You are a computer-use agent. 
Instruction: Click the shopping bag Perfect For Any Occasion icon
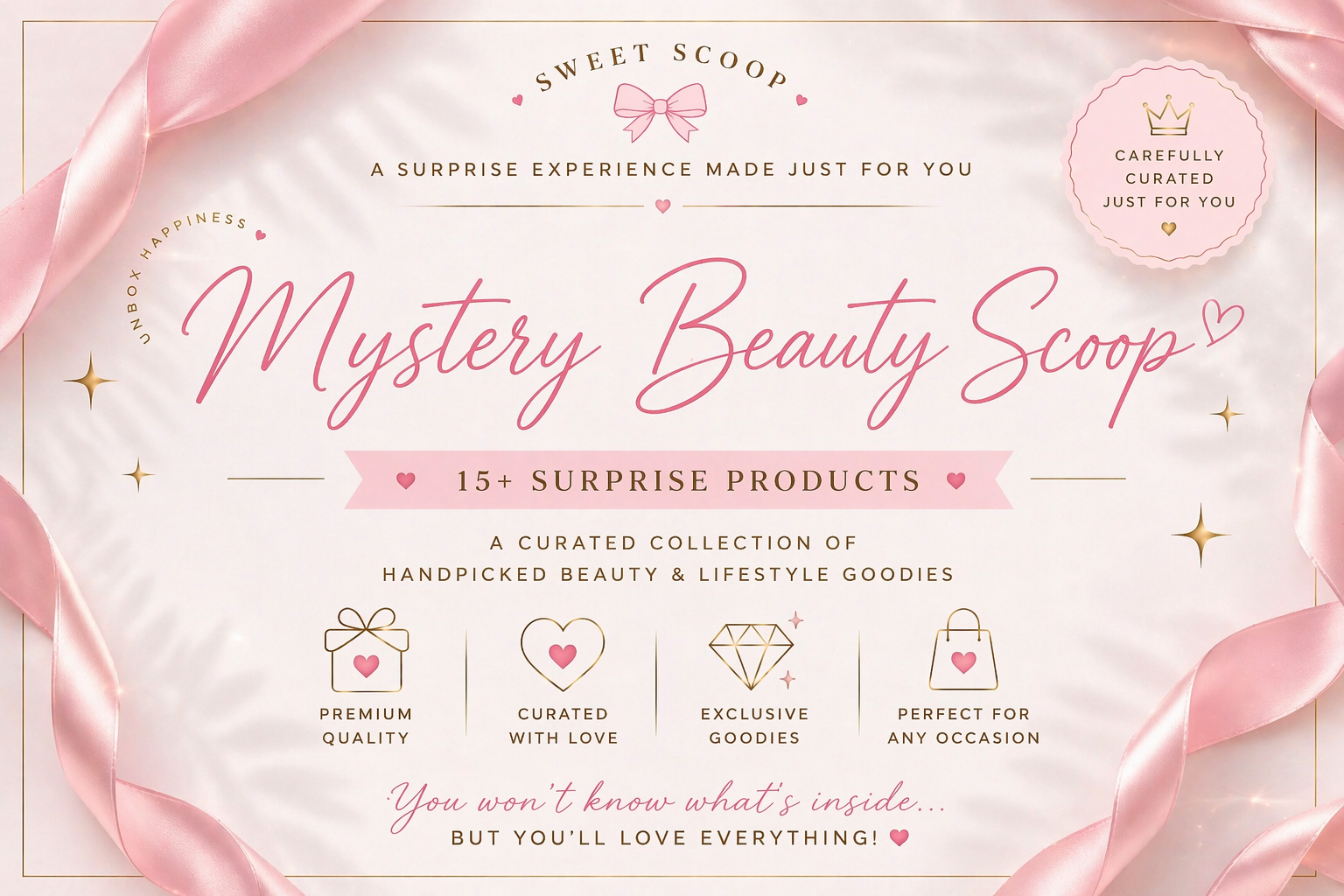click(x=962, y=649)
